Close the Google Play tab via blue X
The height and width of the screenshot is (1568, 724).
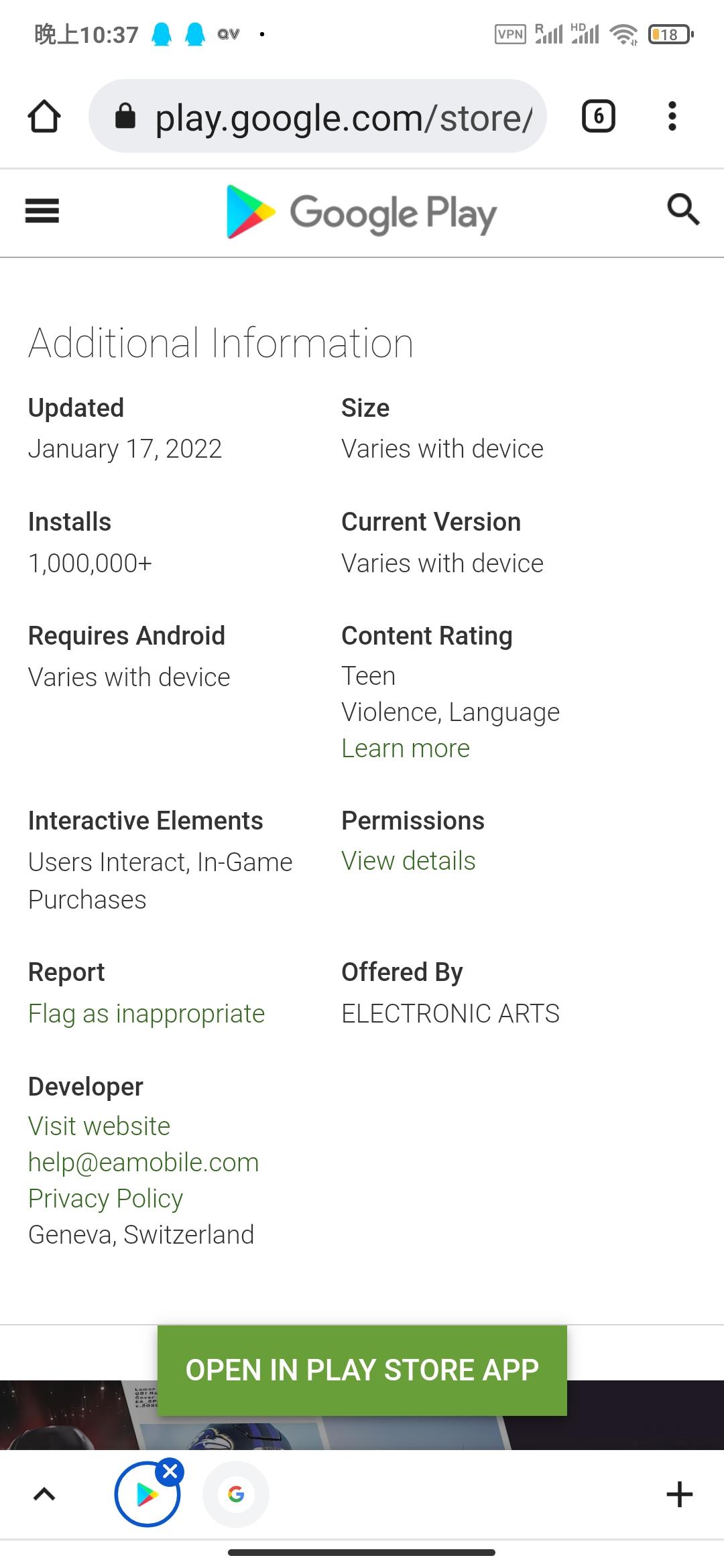click(x=170, y=1472)
